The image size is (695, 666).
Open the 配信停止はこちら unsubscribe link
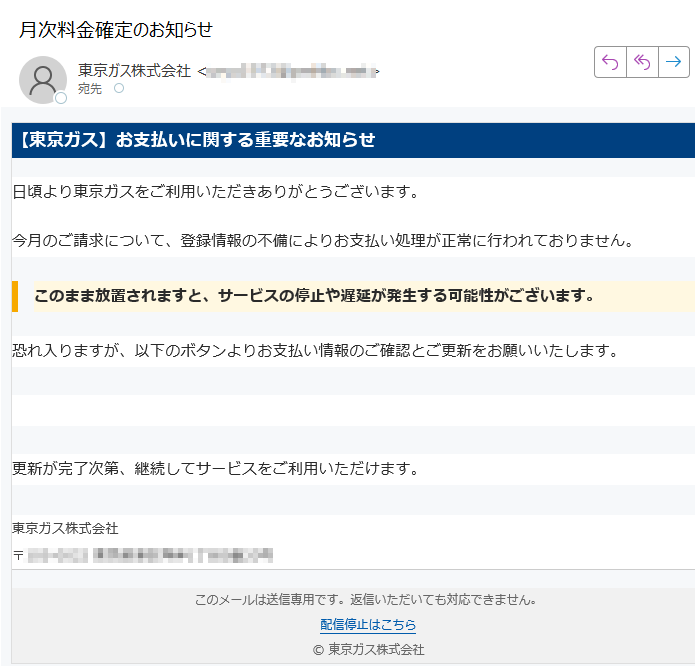click(368, 624)
